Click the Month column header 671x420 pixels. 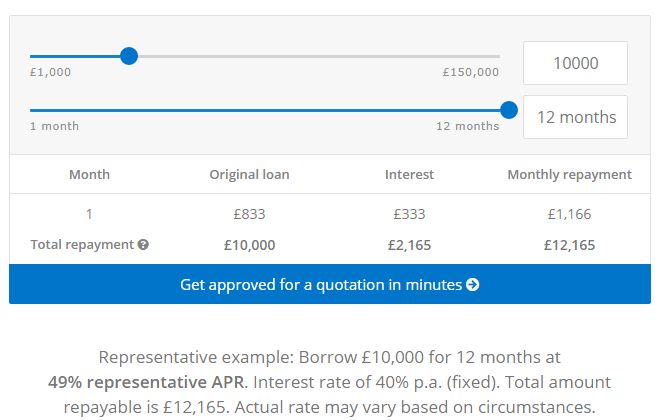(x=89, y=174)
